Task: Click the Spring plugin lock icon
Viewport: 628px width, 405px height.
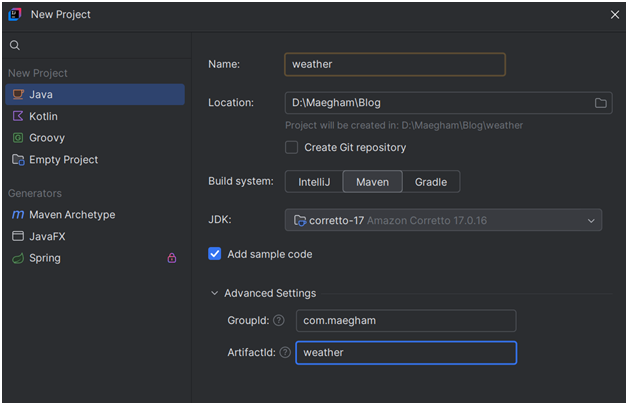Action: [x=171, y=258]
